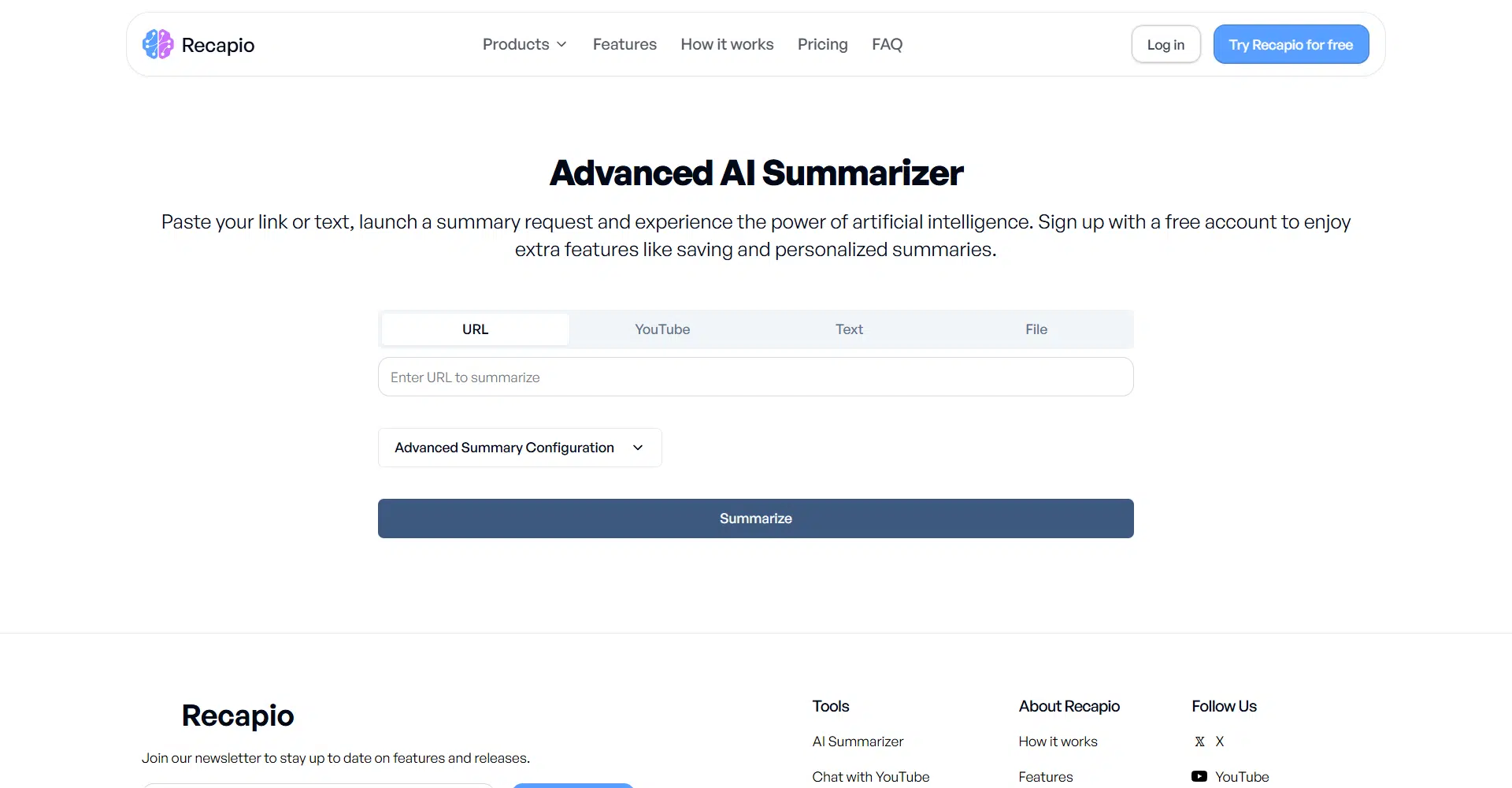The height and width of the screenshot is (788, 1512).
Task: Click Try Recapio for free button
Action: click(1291, 45)
